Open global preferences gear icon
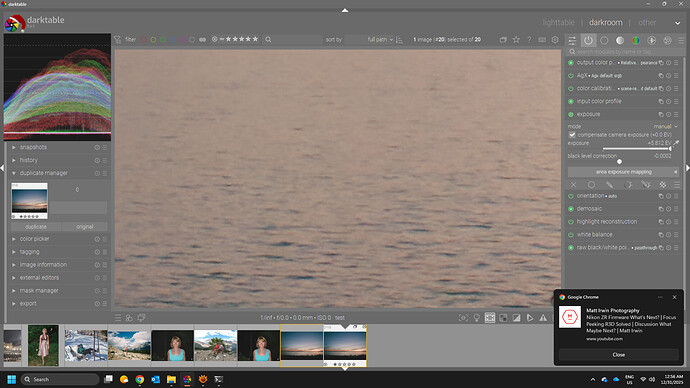Viewport: 690px width, 388px height. pyautogui.click(x=555, y=40)
